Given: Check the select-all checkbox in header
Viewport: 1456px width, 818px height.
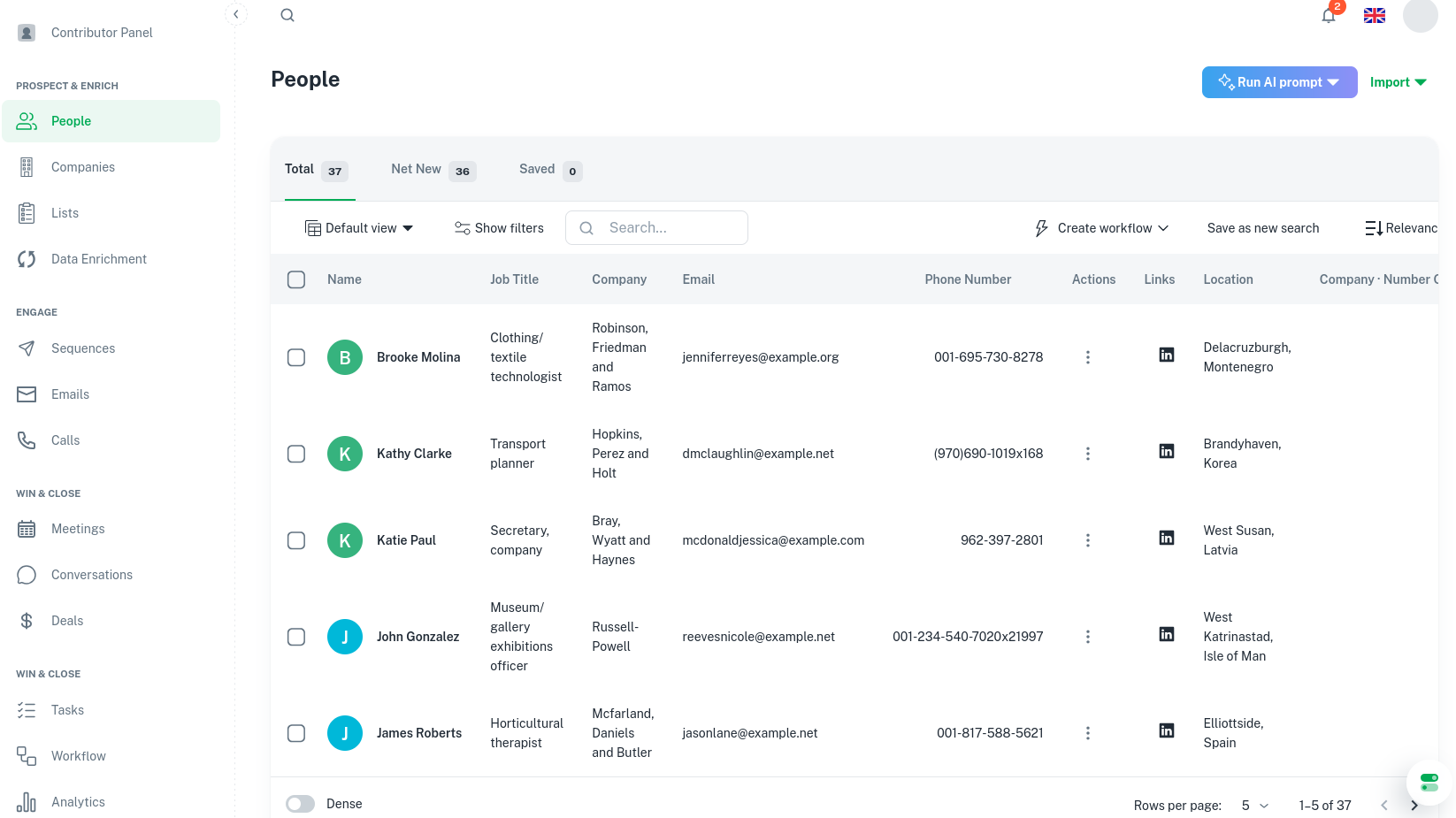Looking at the screenshot, I should [296, 279].
